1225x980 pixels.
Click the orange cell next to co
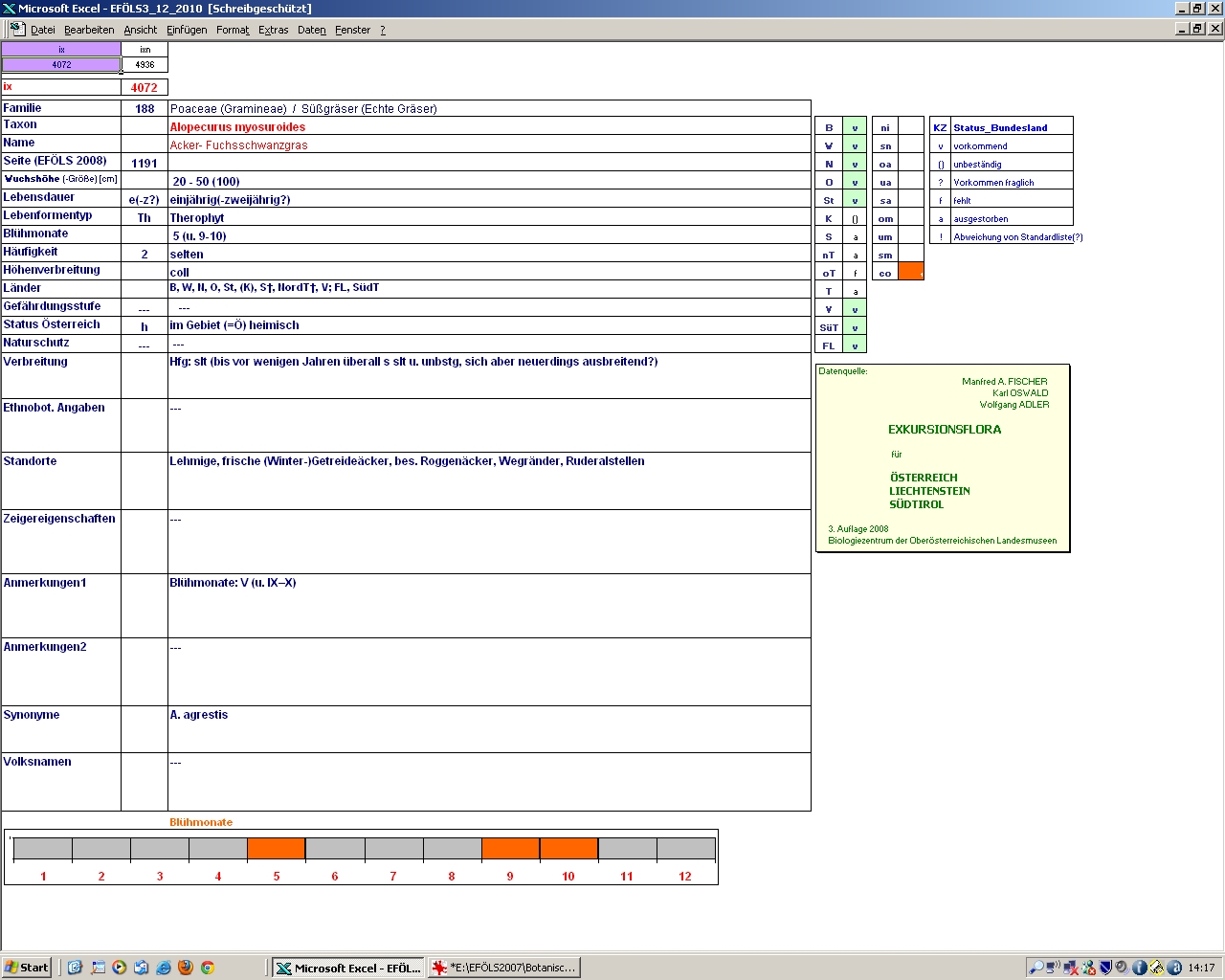pyautogui.click(x=910, y=273)
